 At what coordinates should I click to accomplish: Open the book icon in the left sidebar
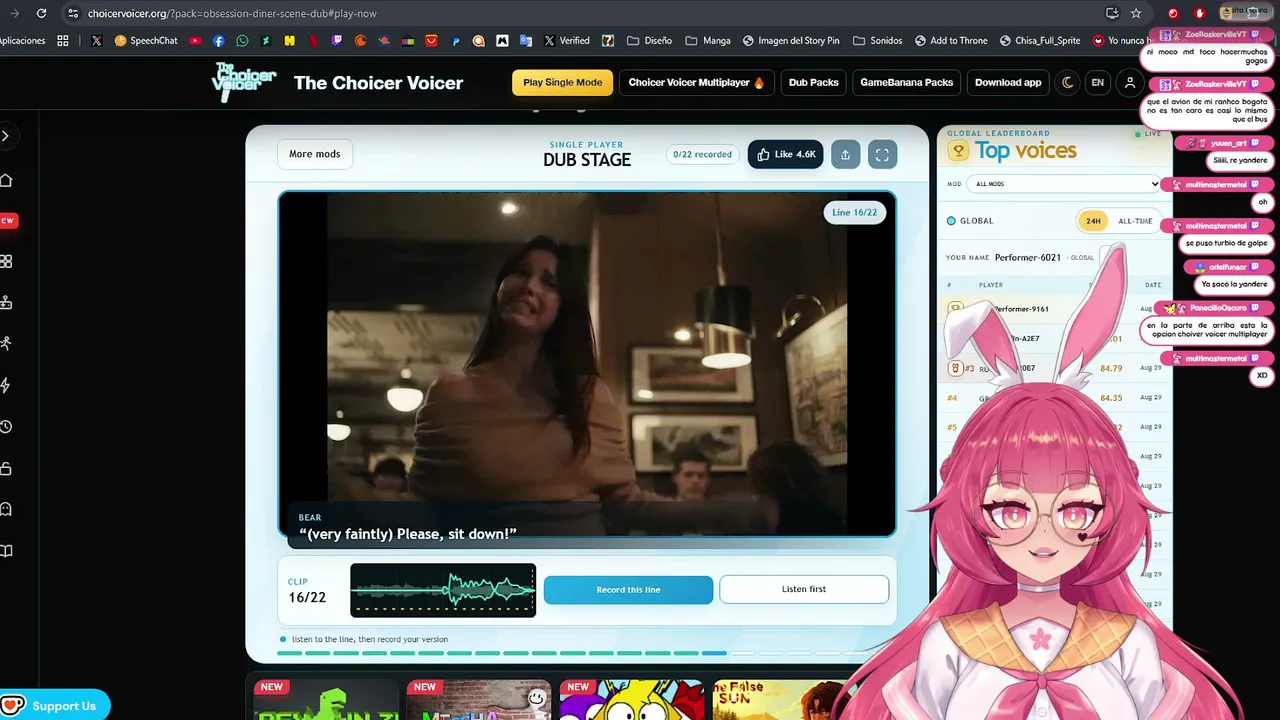point(6,551)
